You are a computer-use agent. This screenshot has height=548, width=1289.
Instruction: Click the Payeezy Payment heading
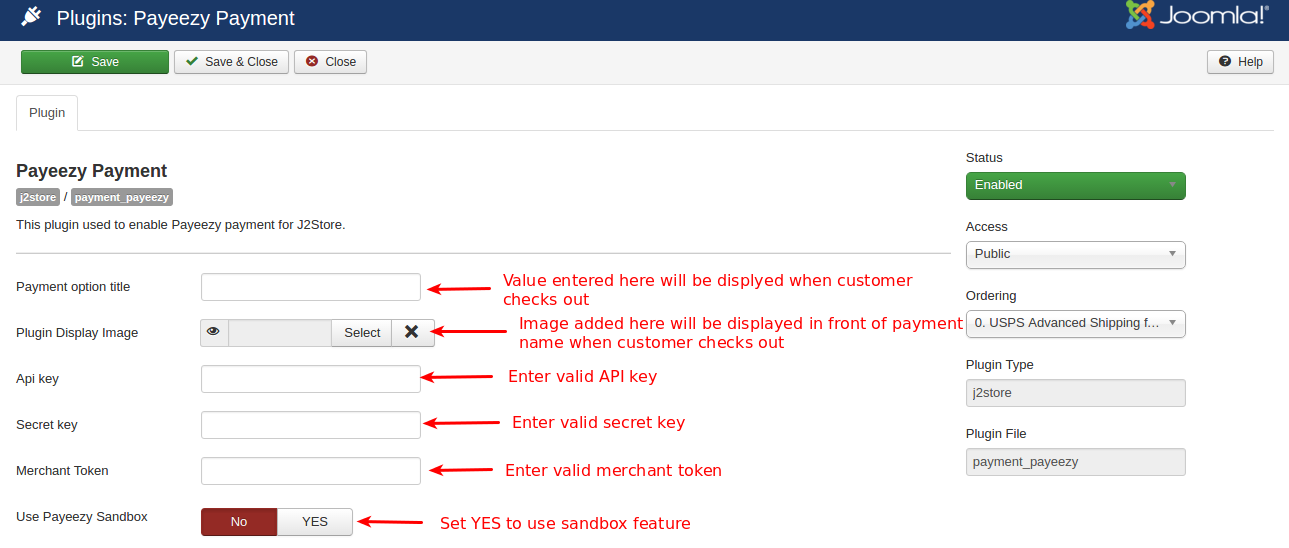coord(92,171)
